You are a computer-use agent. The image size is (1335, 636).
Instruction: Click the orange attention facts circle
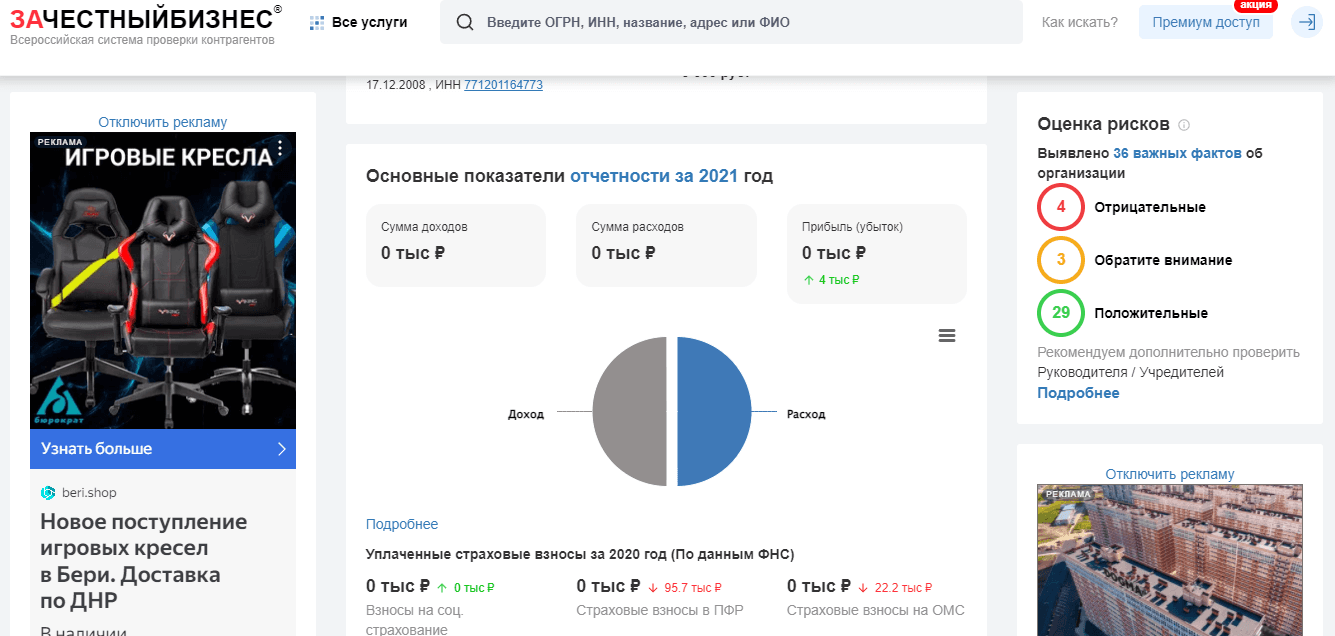coord(1061,260)
